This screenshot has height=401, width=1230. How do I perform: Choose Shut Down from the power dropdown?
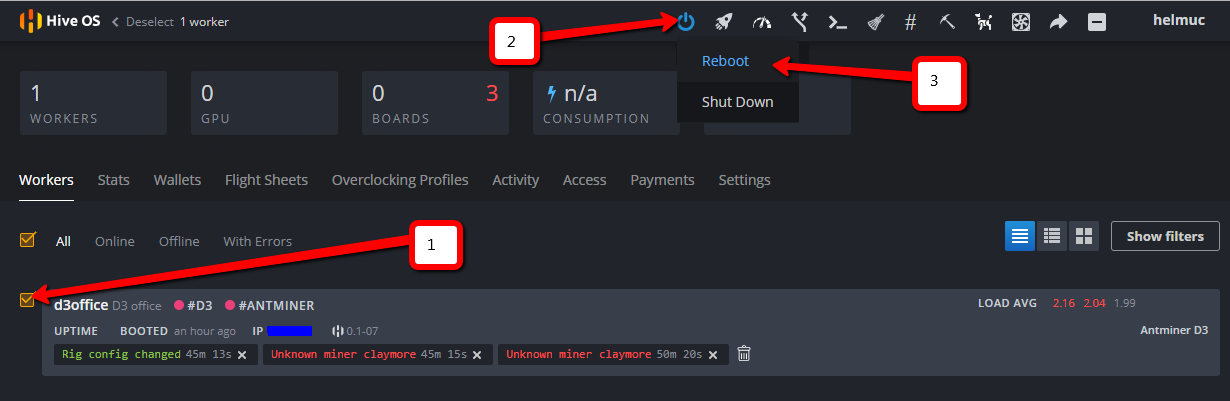click(737, 102)
